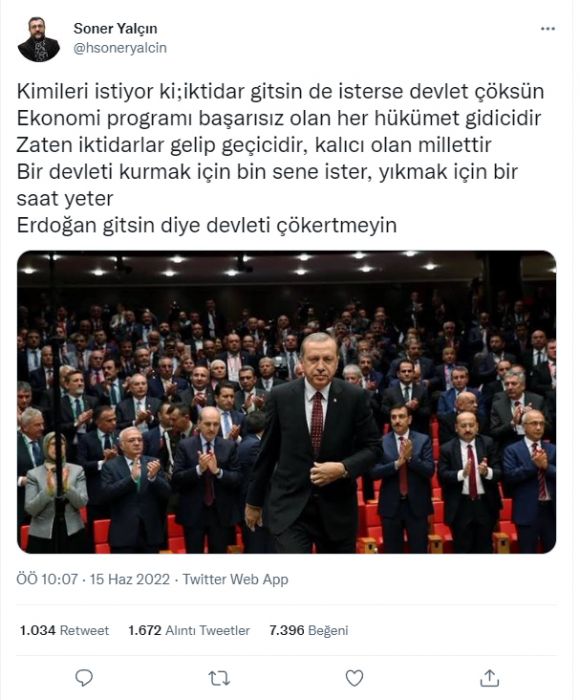Click the line beginning 'Ekonomi programı başarısız'

[279, 118]
